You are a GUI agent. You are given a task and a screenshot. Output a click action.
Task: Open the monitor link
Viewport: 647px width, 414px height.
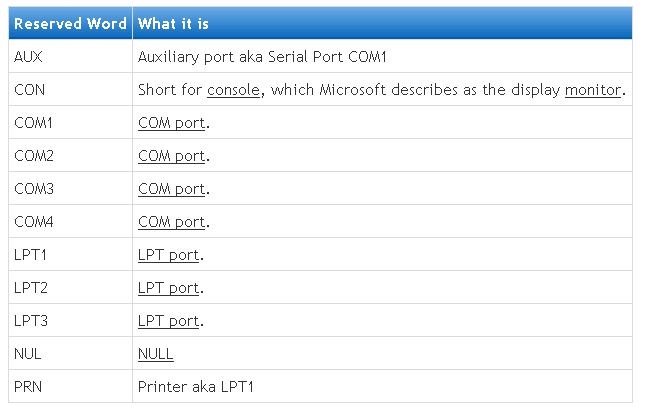click(592, 90)
